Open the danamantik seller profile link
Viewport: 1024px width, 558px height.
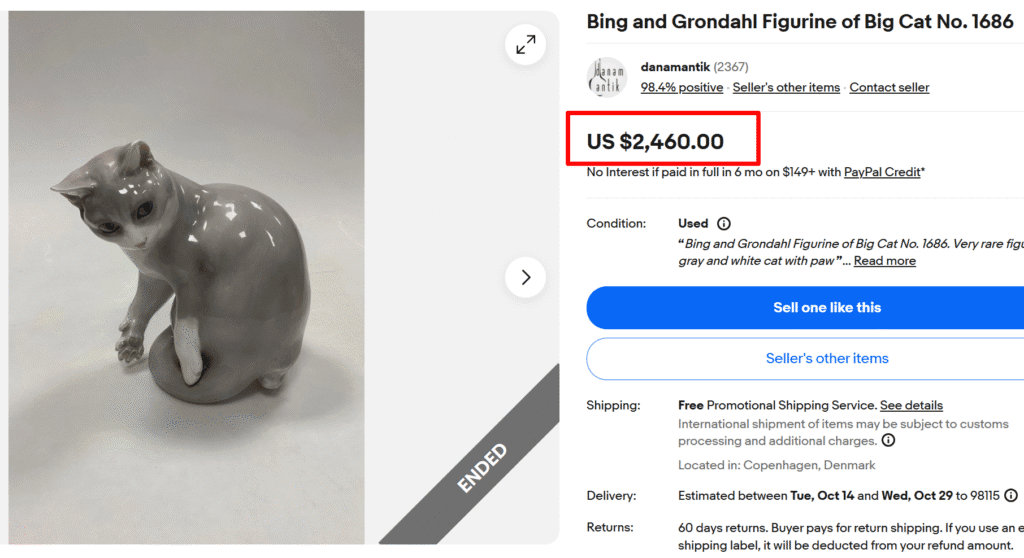pyautogui.click(x=675, y=67)
